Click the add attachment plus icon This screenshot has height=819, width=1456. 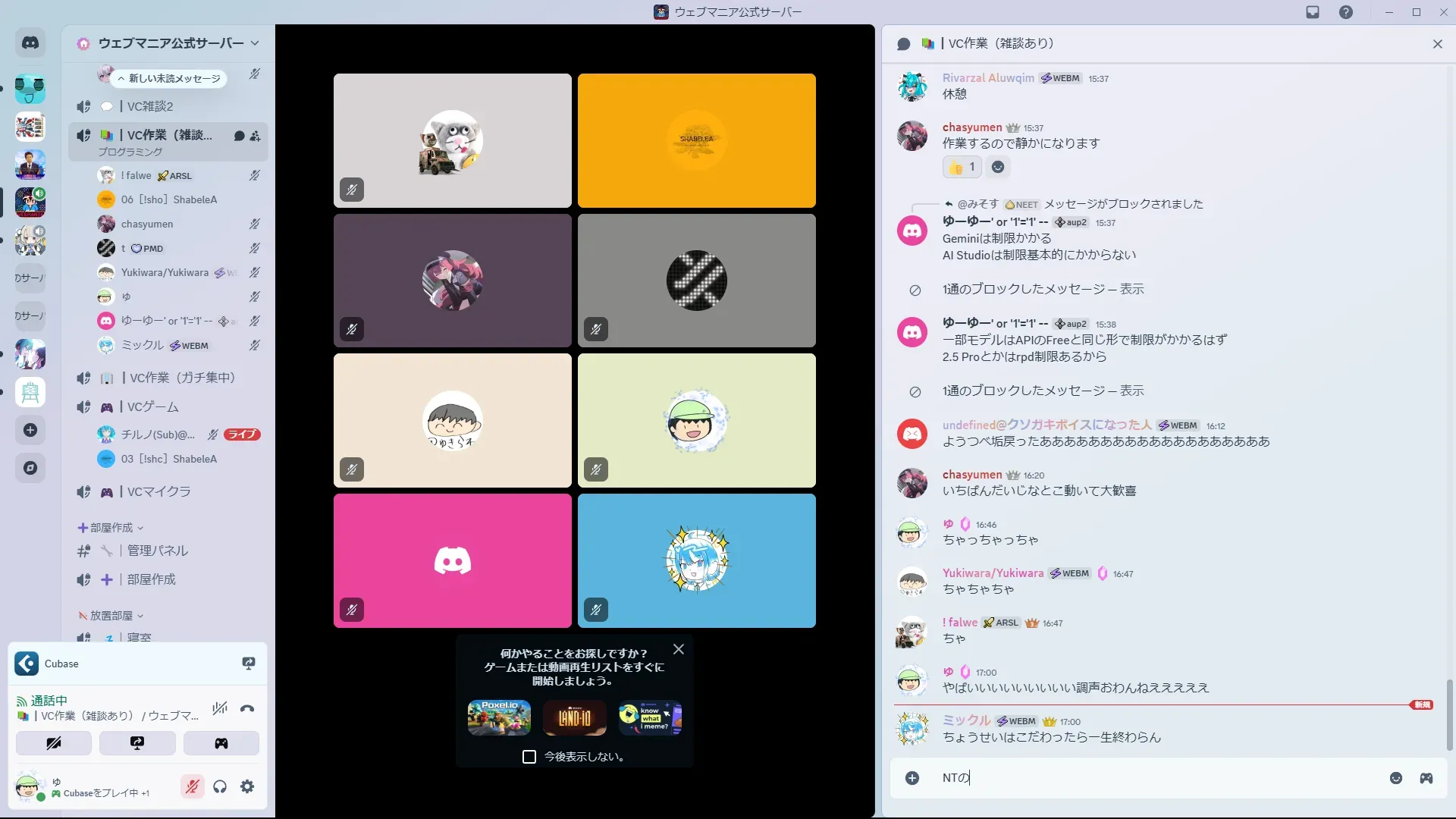pos(912,778)
